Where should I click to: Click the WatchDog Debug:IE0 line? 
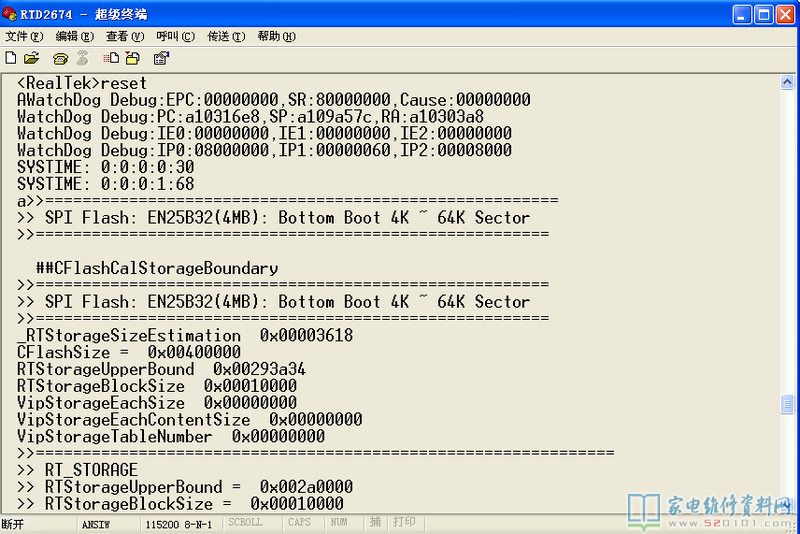pos(264,134)
